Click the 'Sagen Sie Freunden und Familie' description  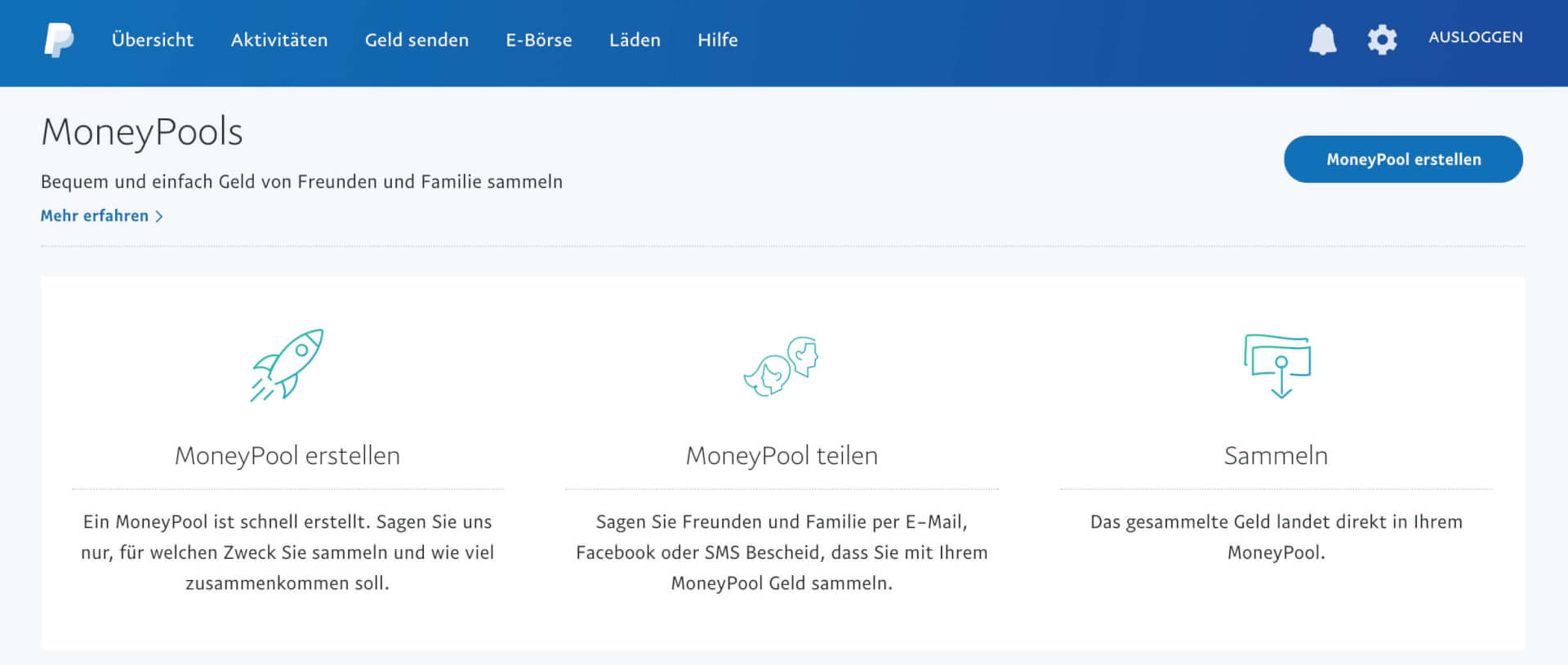click(782, 552)
